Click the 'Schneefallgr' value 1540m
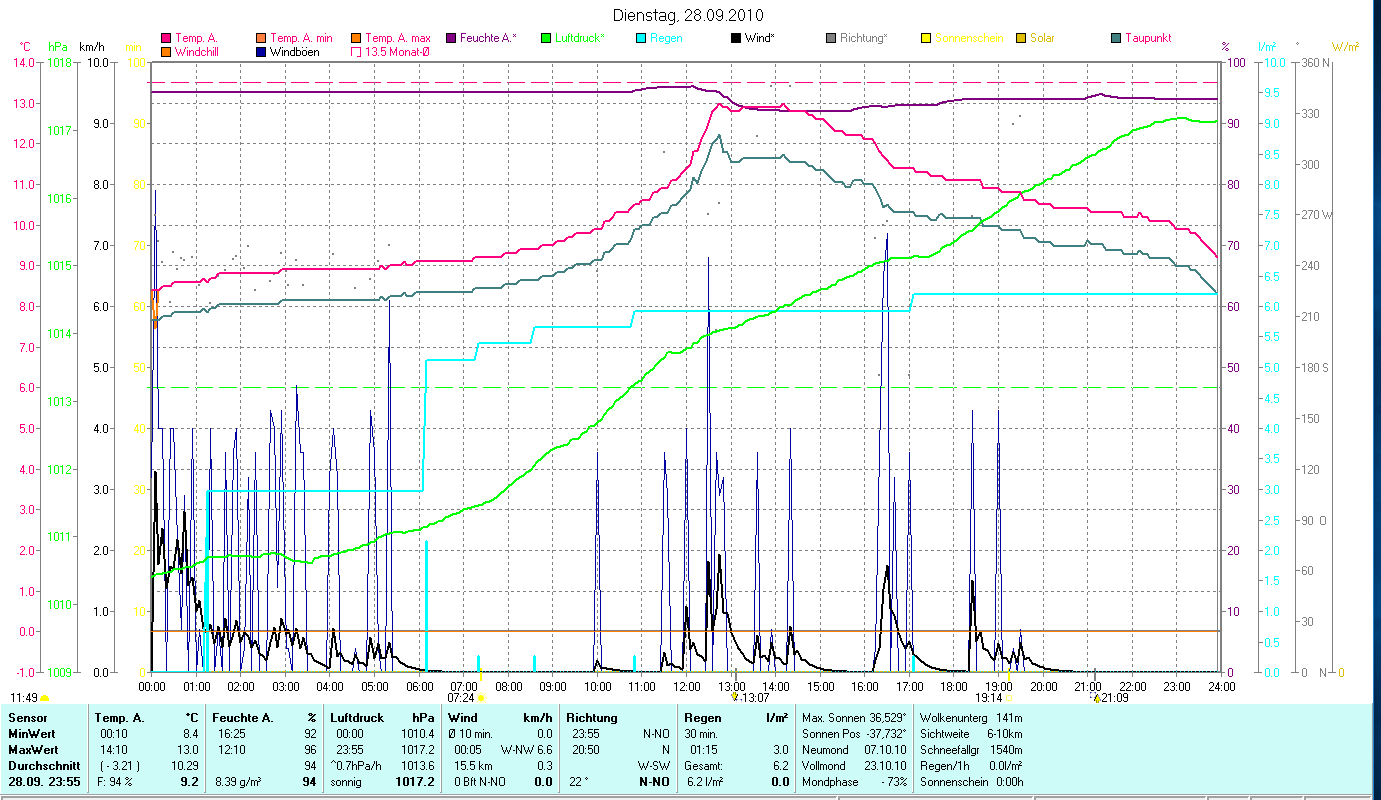1381x800 pixels. pyautogui.click(x=1006, y=749)
